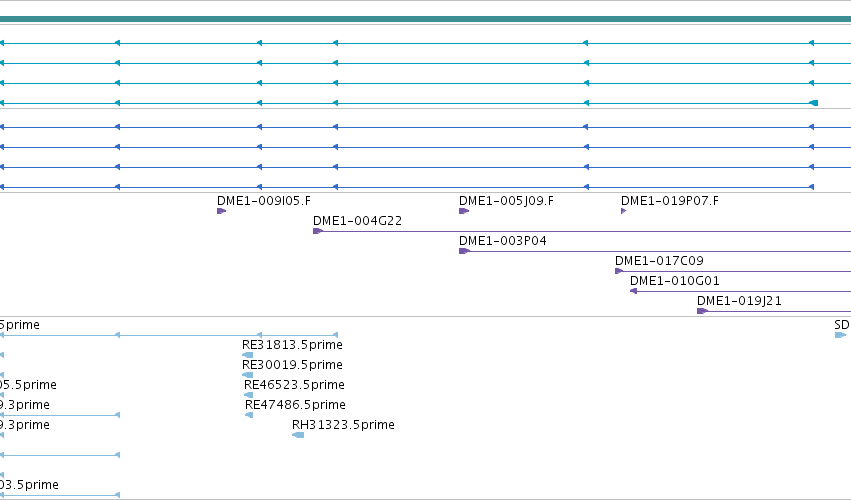Click the RE30019.5prime EST label
This screenshot has height=500, width=851.
click(x=293, y=365)
